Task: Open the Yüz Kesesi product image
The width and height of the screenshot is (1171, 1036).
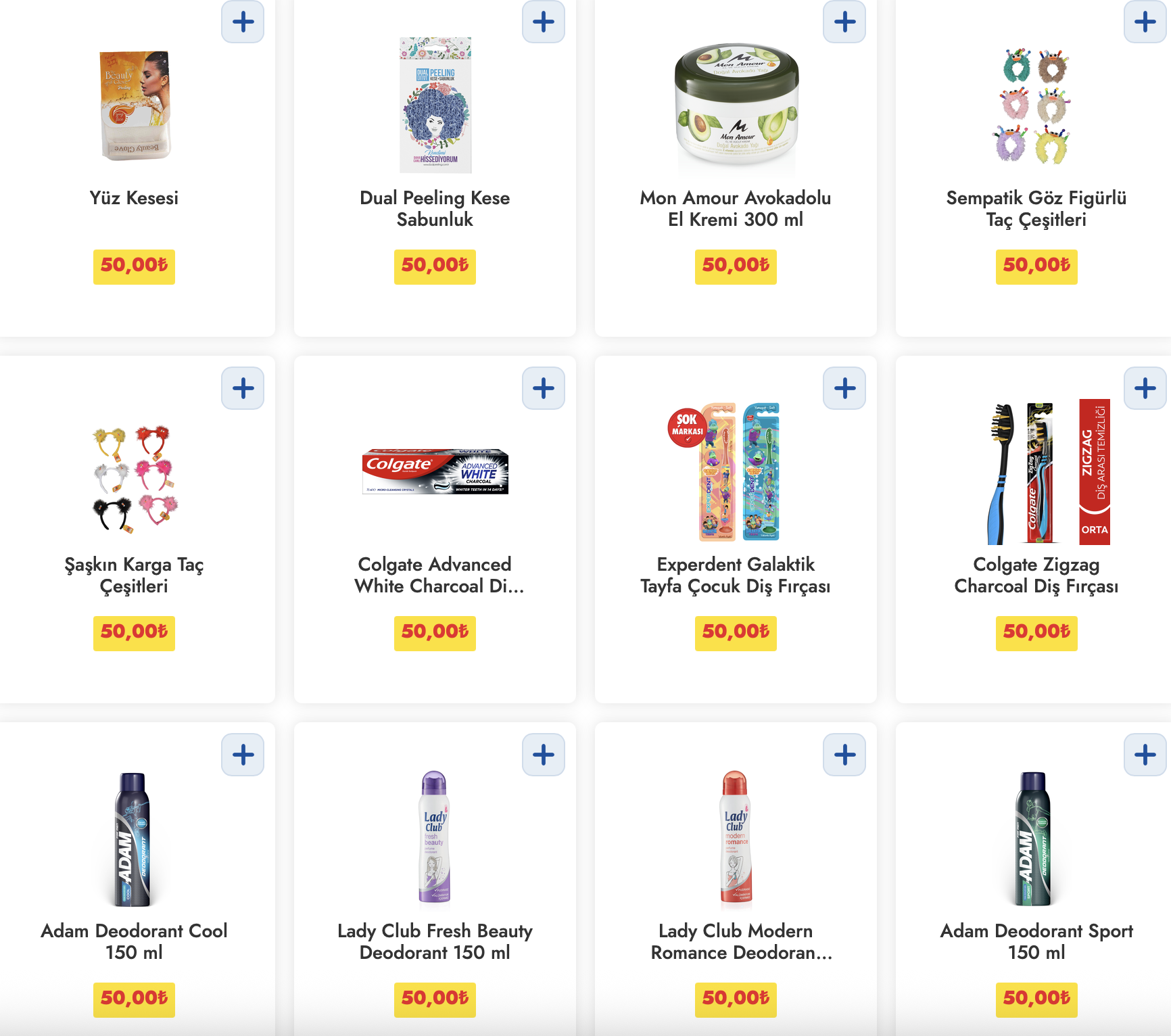Action: pos(135,105)
